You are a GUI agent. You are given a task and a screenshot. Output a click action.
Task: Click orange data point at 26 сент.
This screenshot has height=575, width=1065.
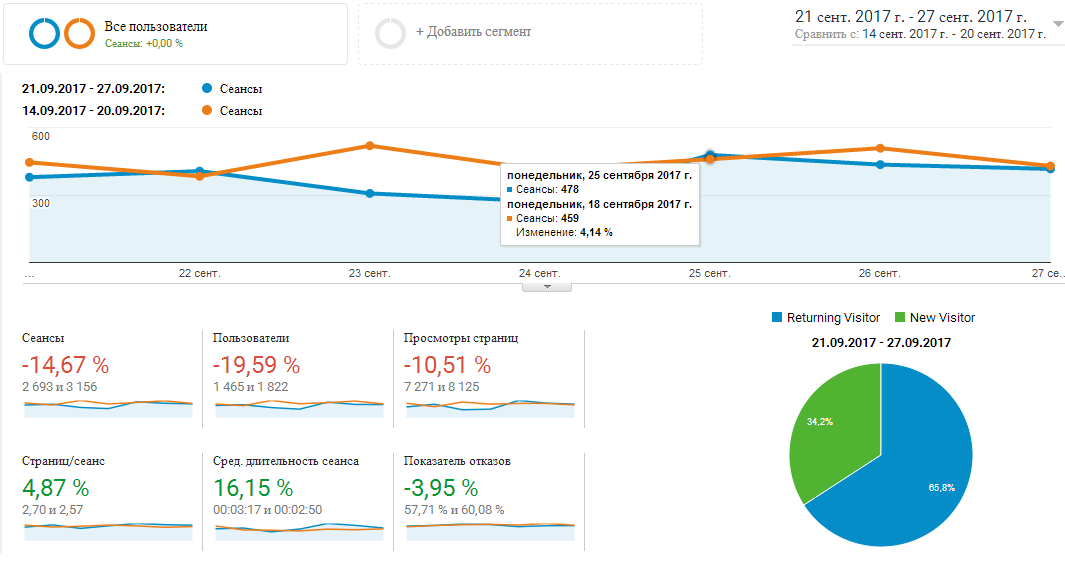tap(880, 148)
